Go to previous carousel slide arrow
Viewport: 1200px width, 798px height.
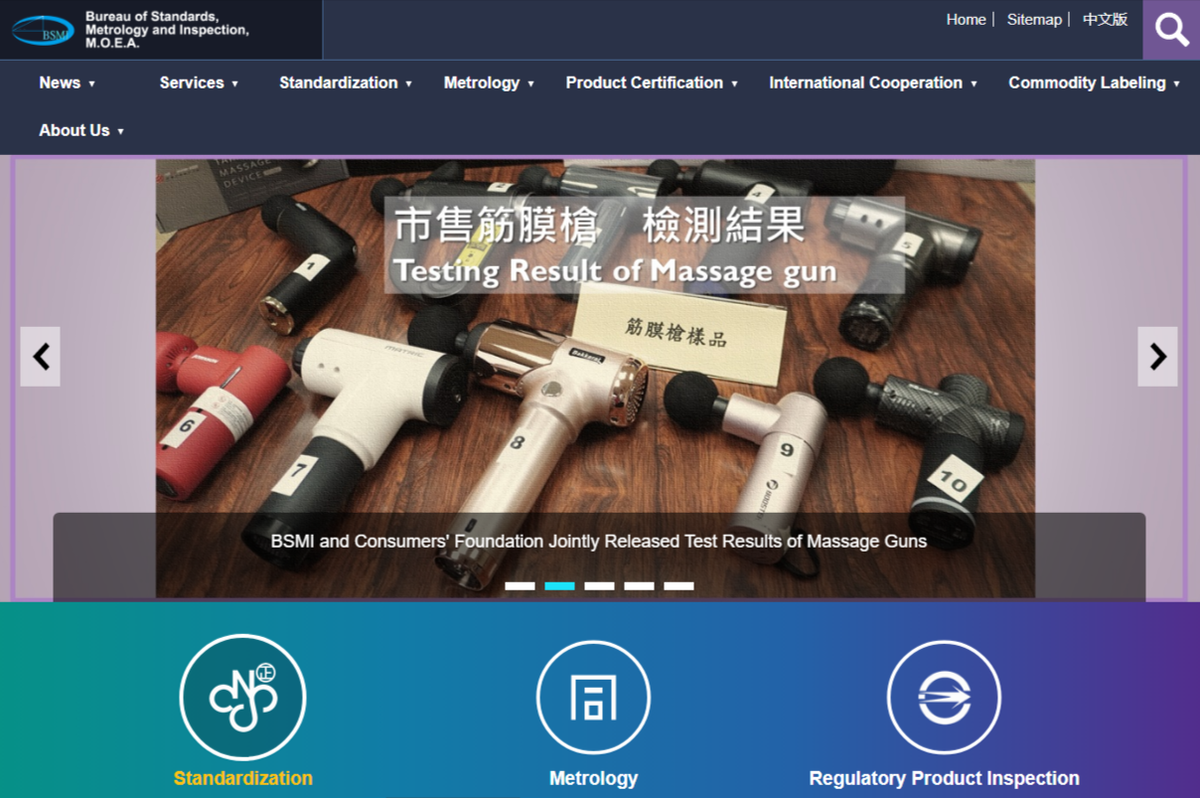[x=40, y=356]
